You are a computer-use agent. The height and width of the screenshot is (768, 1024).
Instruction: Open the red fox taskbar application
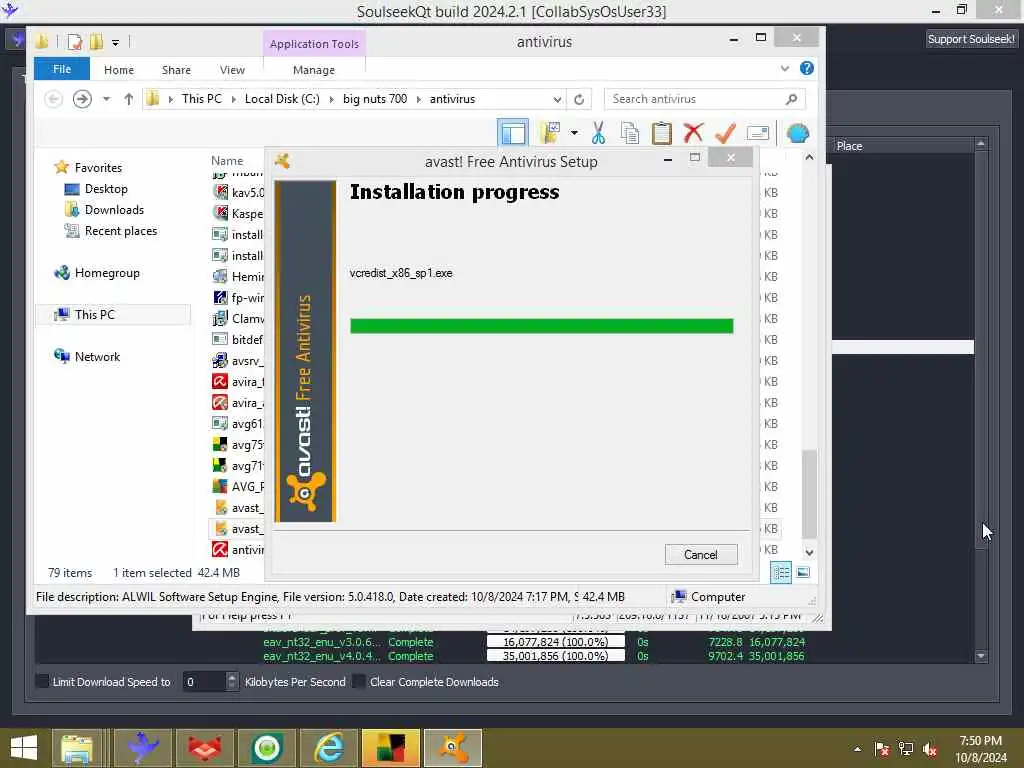tap(205, 748)
